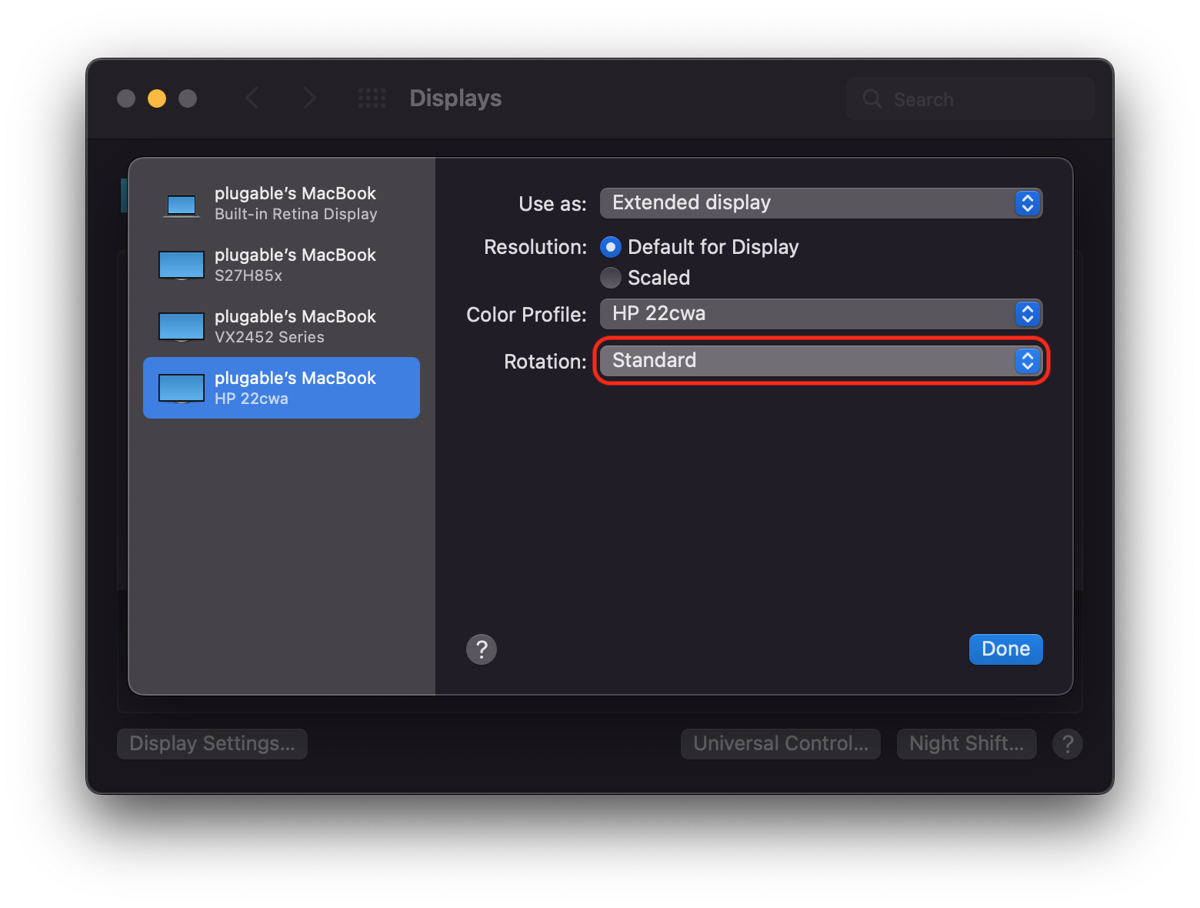
Task: Open help via the question mark near Done
Action: (x=481, y=649)
